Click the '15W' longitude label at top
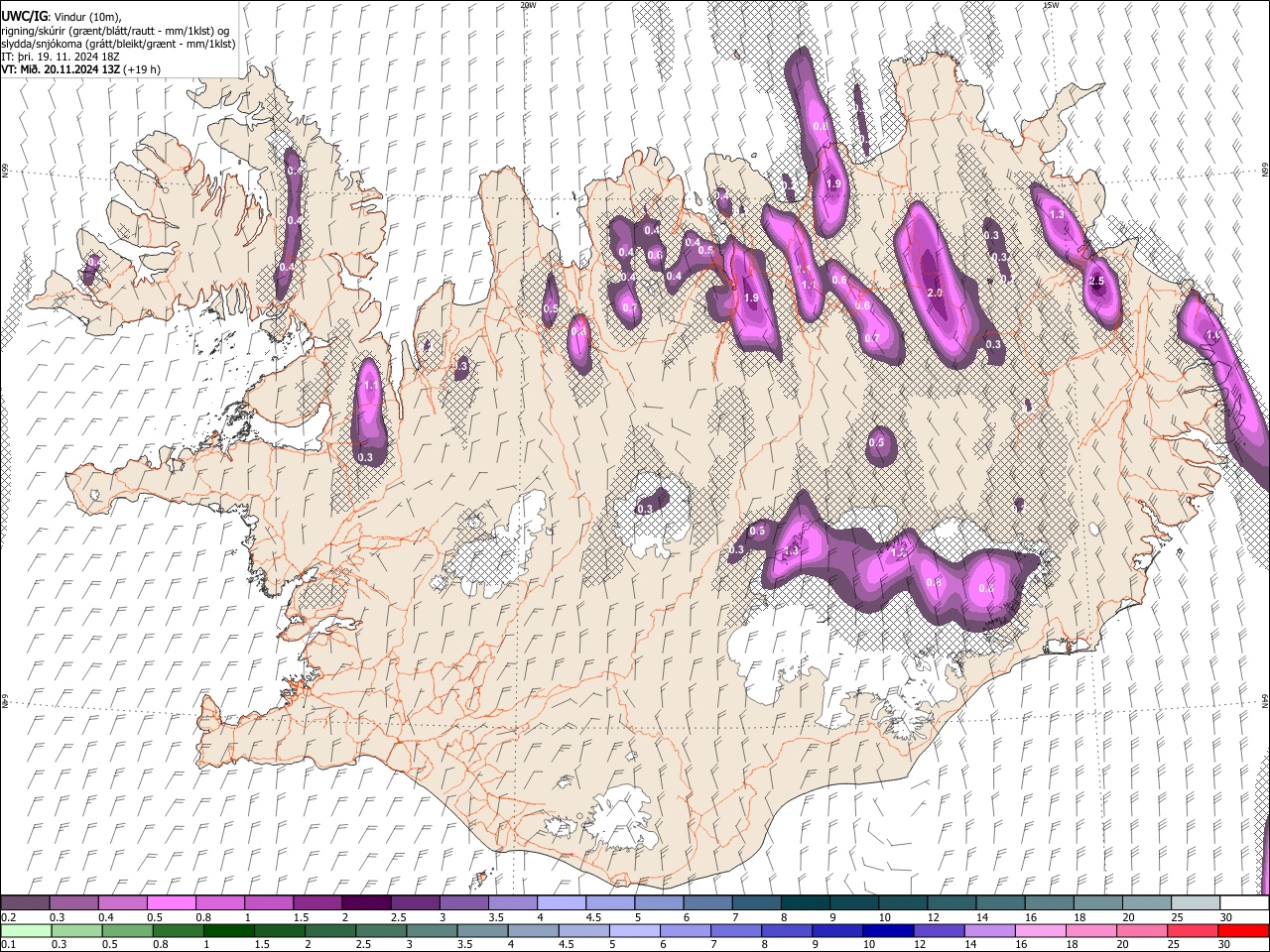Image resolution: width=1270 pixels, height=952 pixels. click(x=1050, y=5)
